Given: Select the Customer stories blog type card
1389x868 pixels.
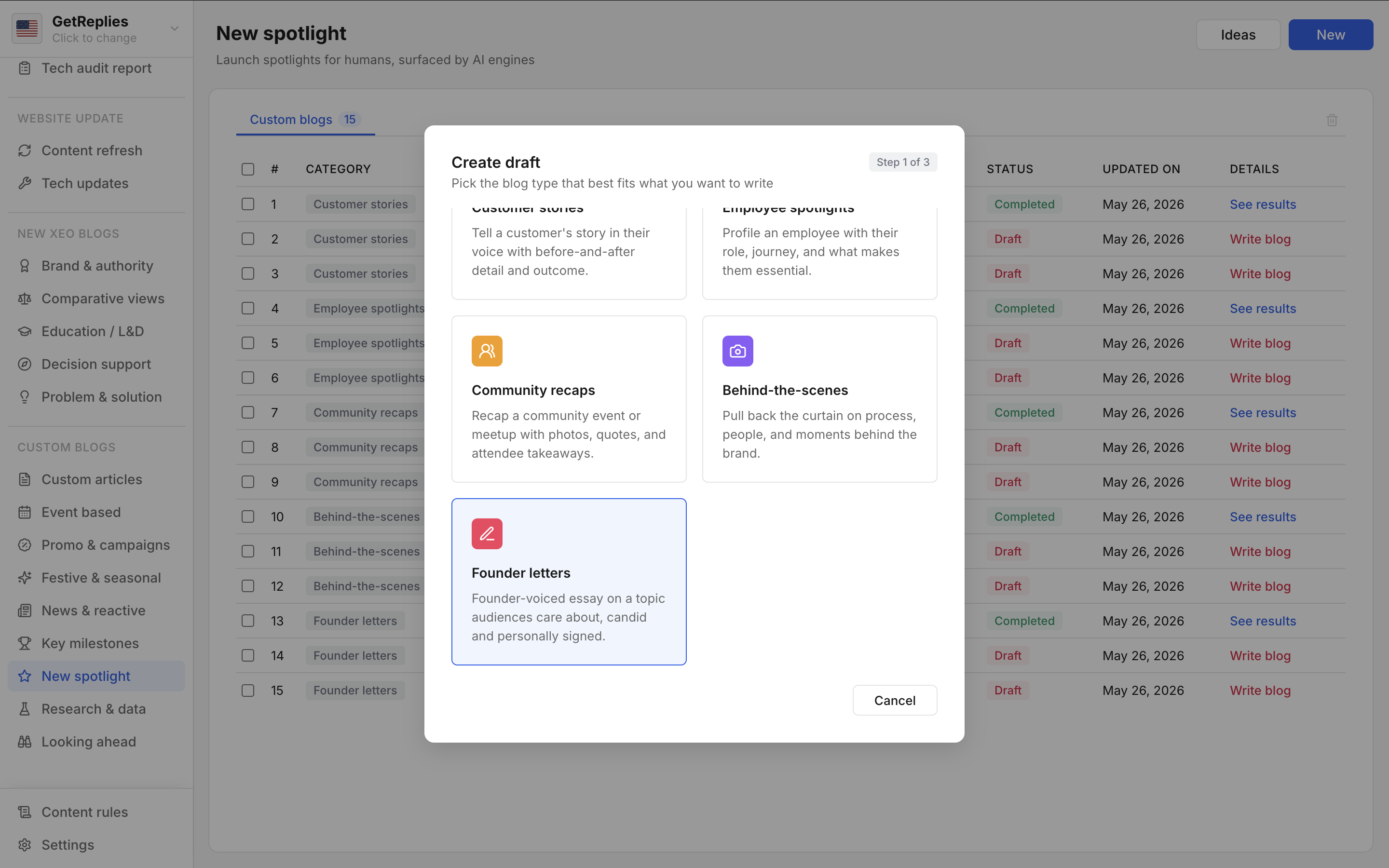Looking at the screenshot, I should [569, 253].
